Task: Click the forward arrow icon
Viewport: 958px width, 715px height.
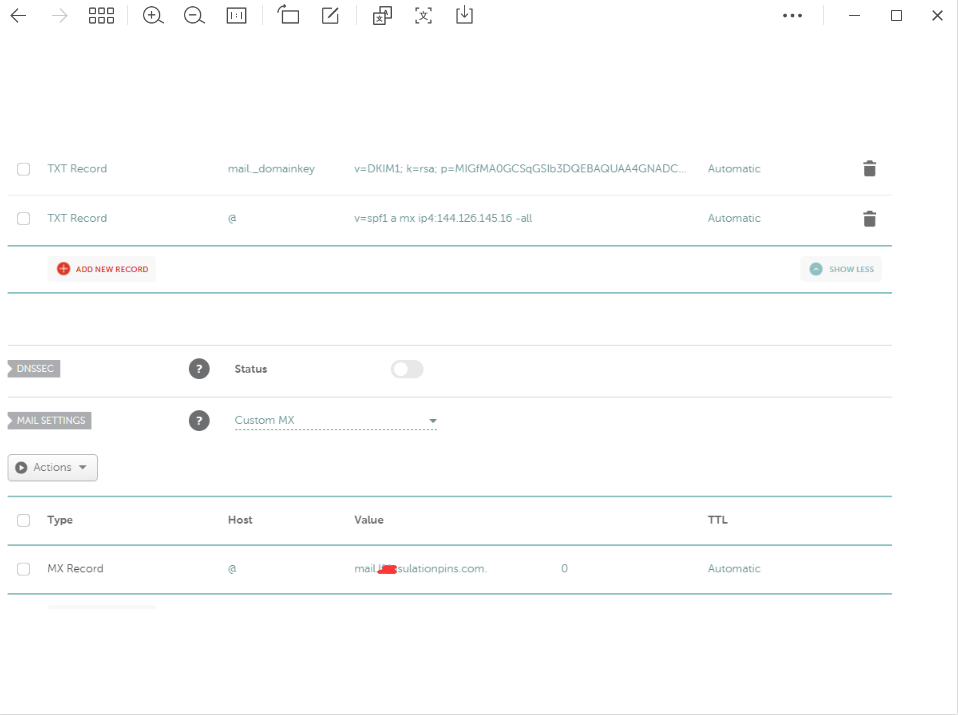Action: pyautogui.click(x=59, y=15)
